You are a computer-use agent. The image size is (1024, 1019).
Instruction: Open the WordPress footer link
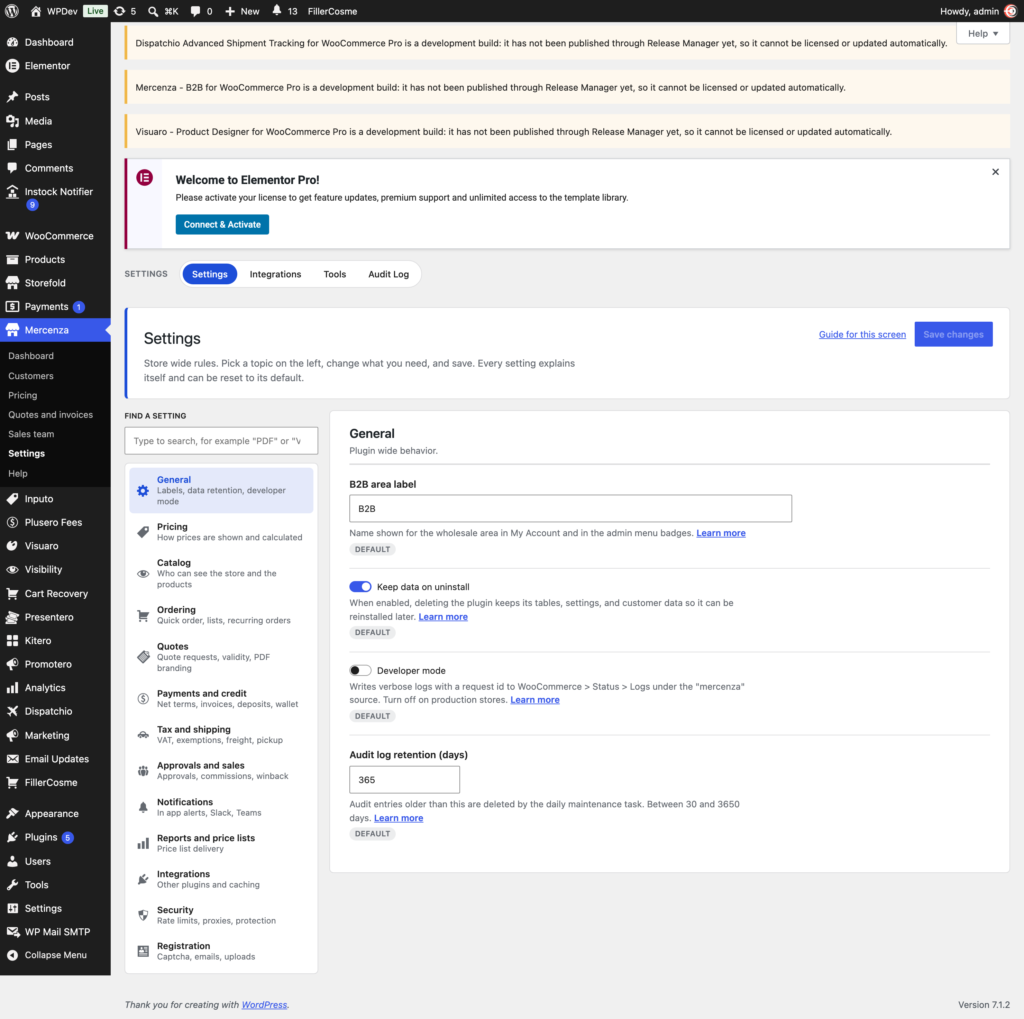point(264,1005)
